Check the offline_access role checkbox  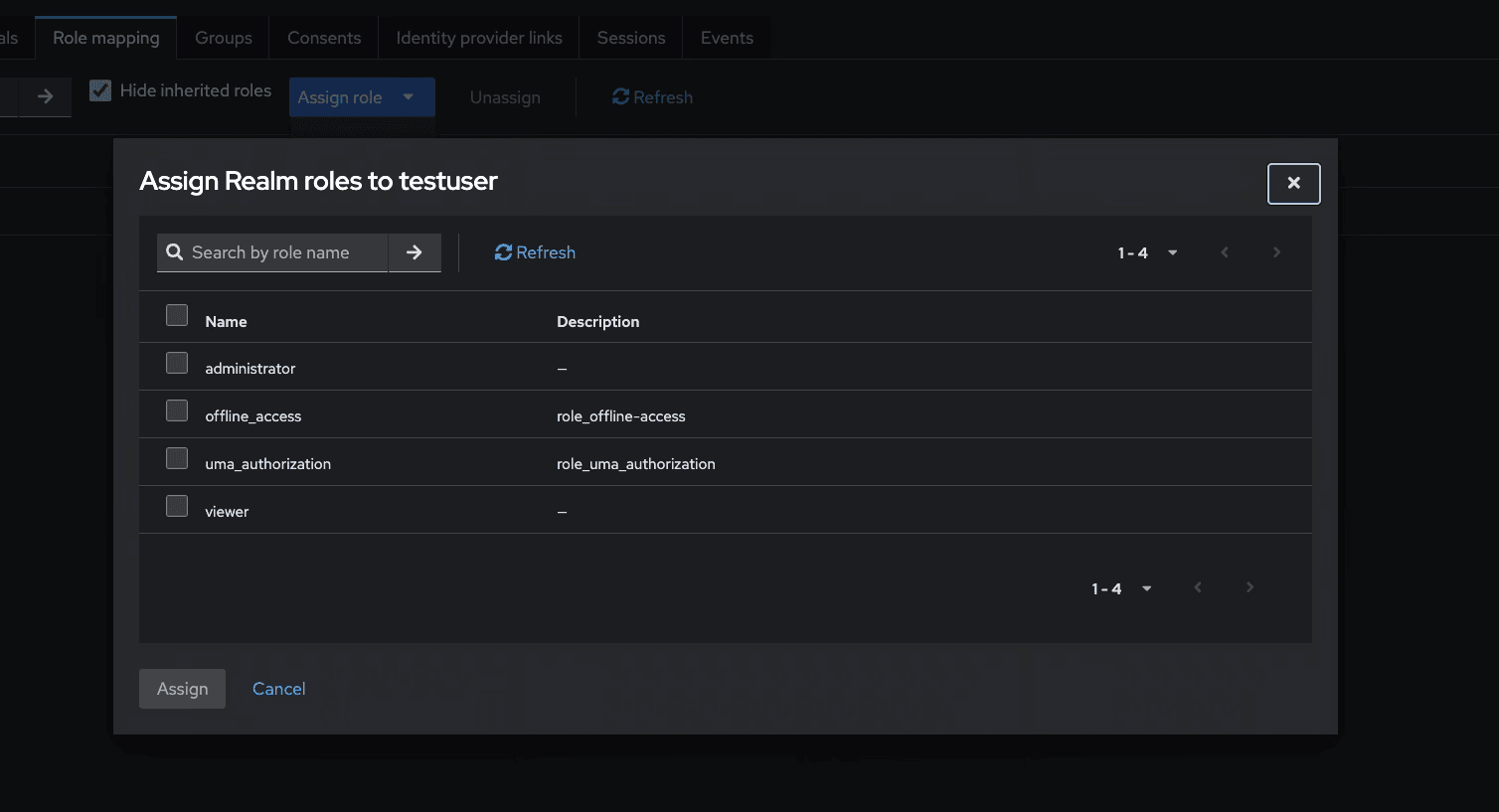pos(177,410)
